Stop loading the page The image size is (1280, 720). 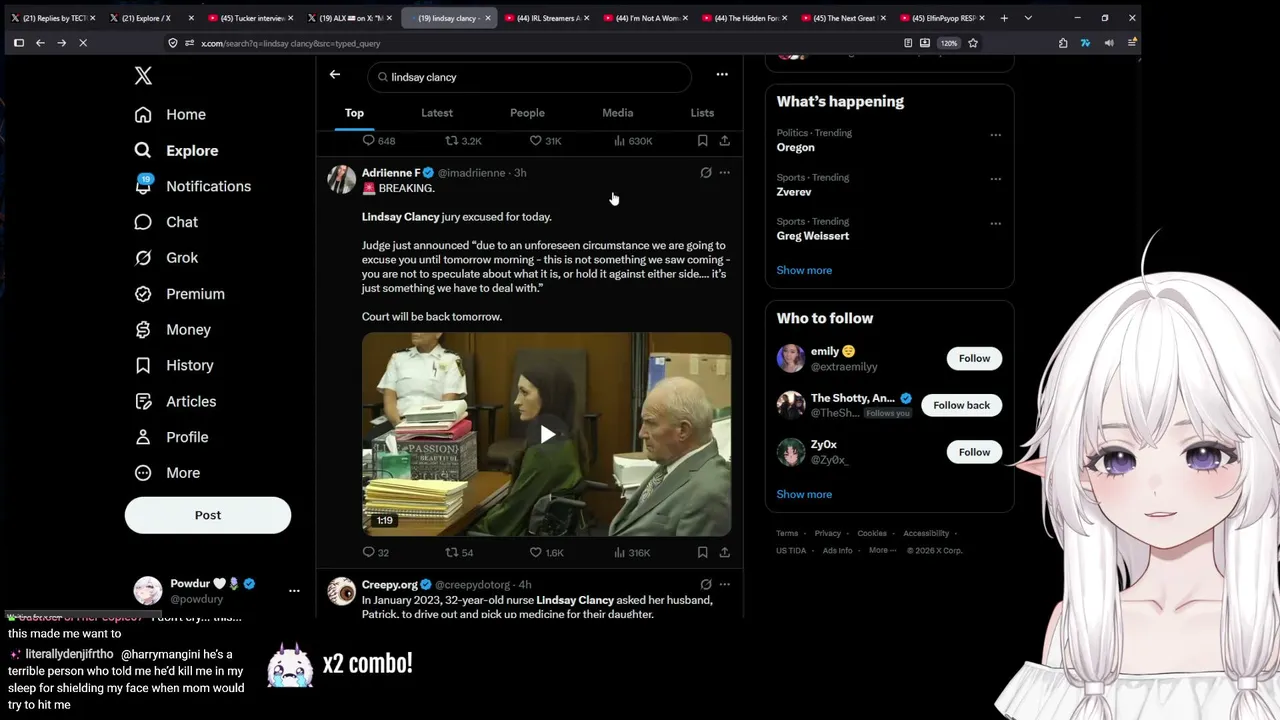(83, 43)
